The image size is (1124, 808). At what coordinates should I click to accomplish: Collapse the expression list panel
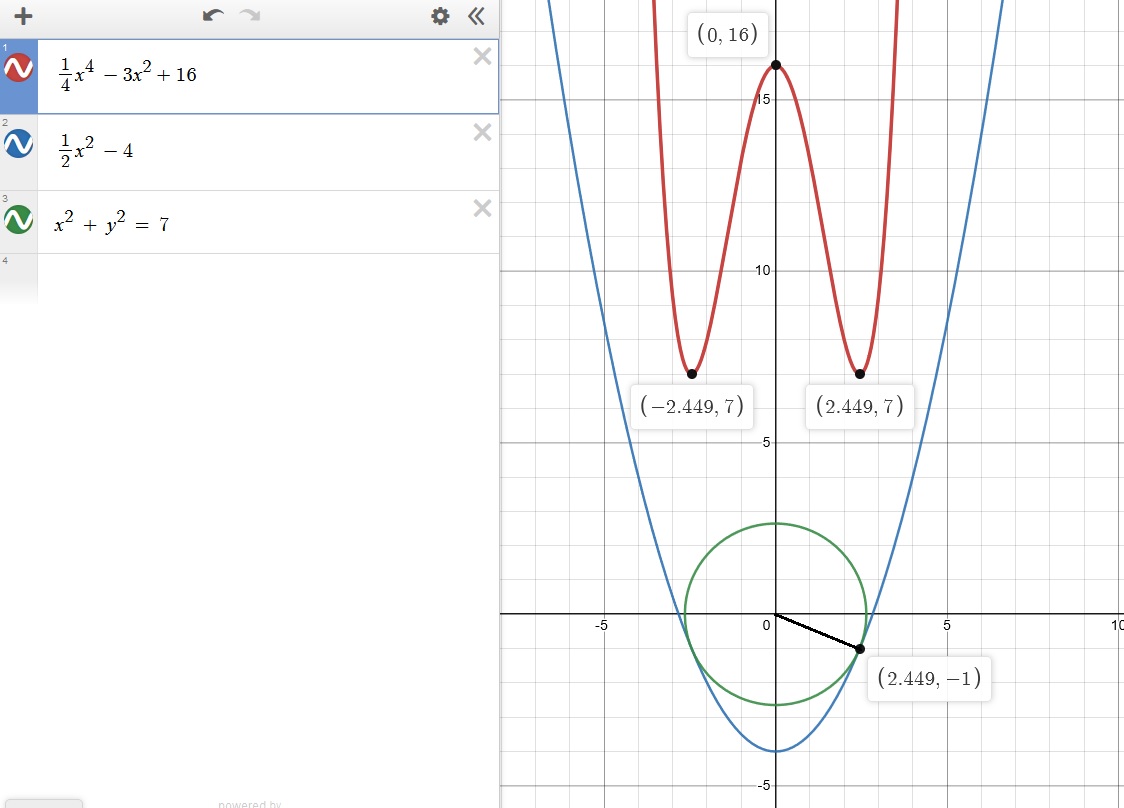point(476,16)
